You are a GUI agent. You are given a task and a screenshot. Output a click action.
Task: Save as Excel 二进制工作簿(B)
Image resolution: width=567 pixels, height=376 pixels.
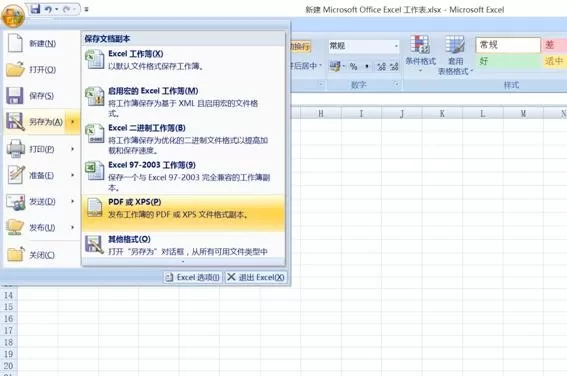point(183,139)
